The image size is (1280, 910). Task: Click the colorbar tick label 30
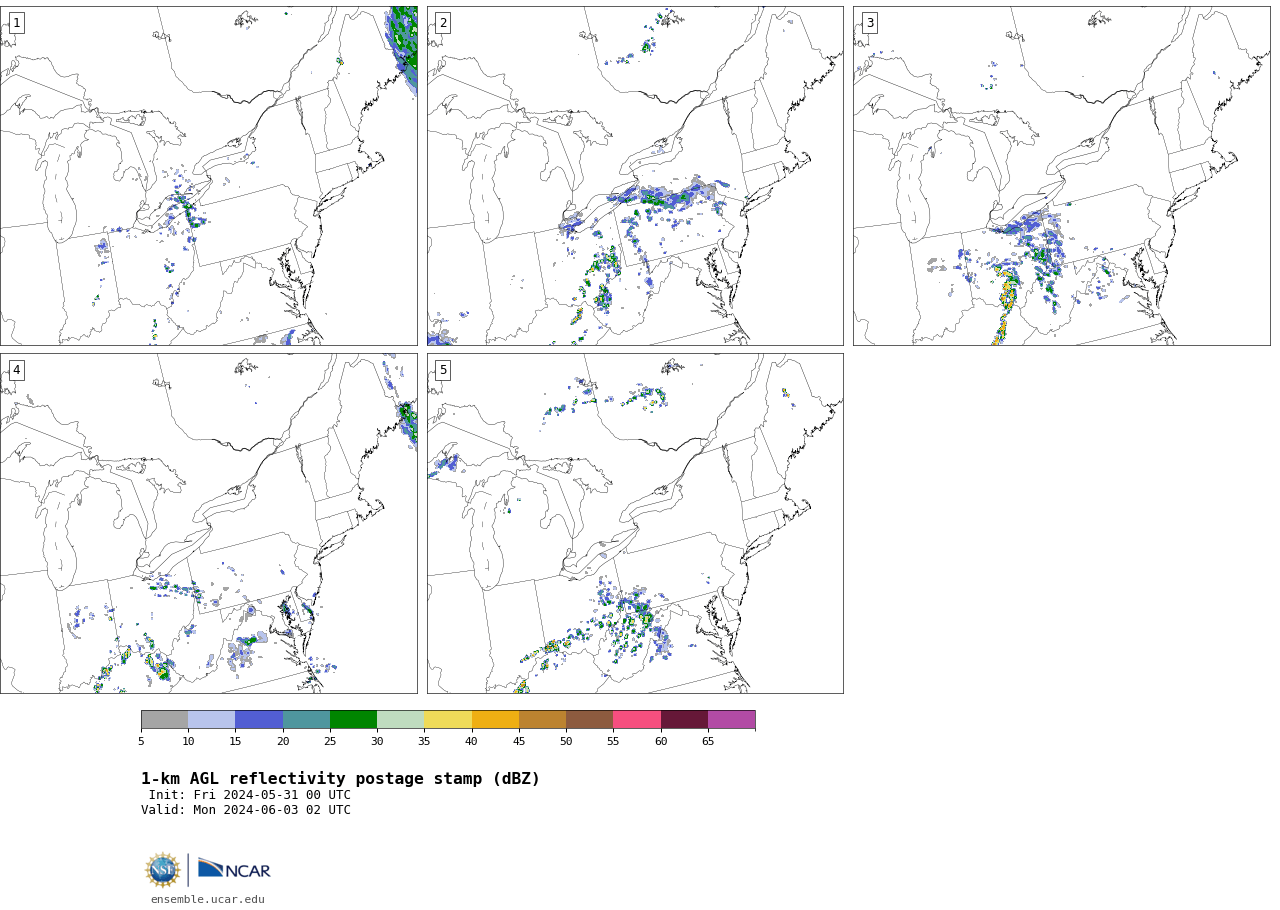377,741
